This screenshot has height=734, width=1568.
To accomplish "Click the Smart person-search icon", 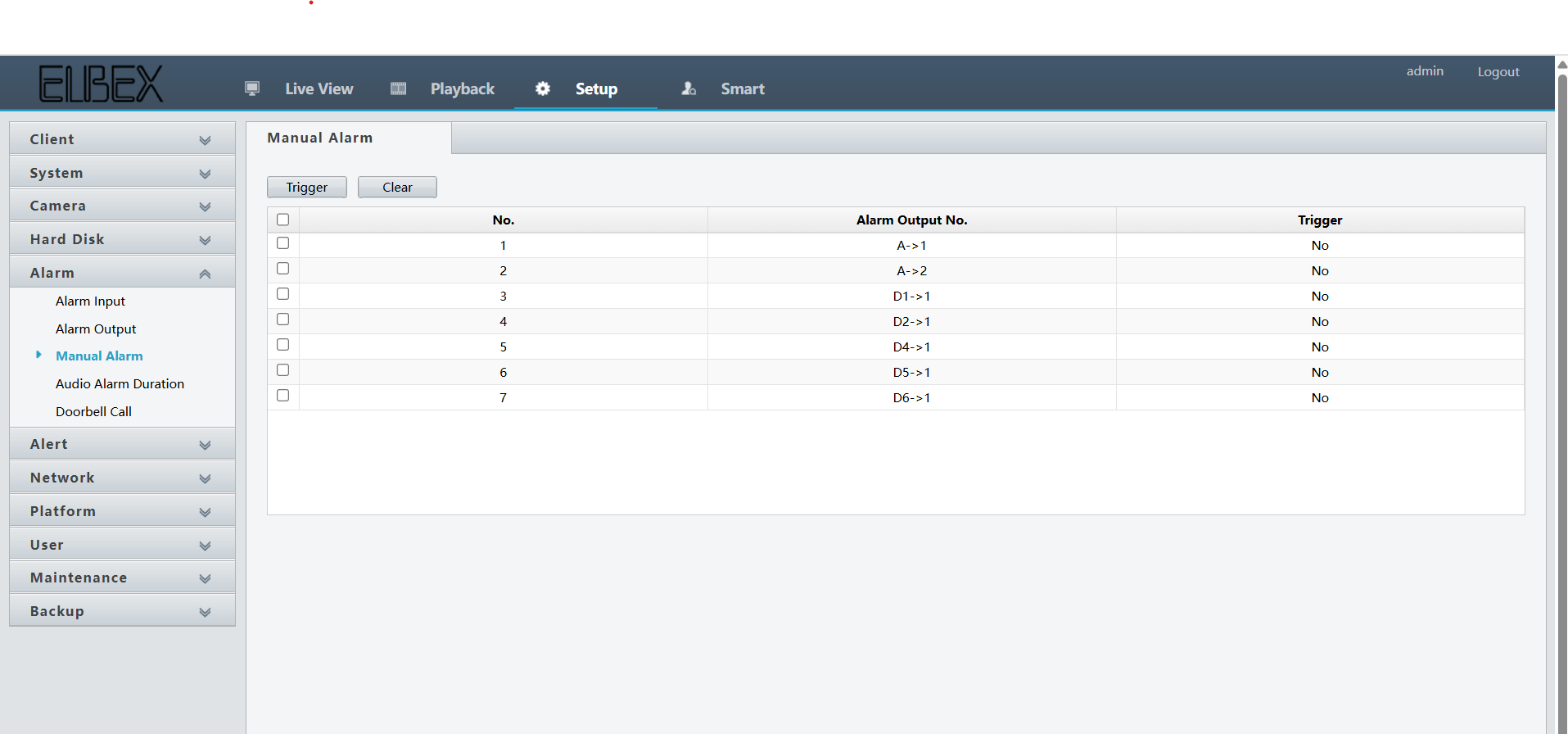I will [x=689, y=88].
